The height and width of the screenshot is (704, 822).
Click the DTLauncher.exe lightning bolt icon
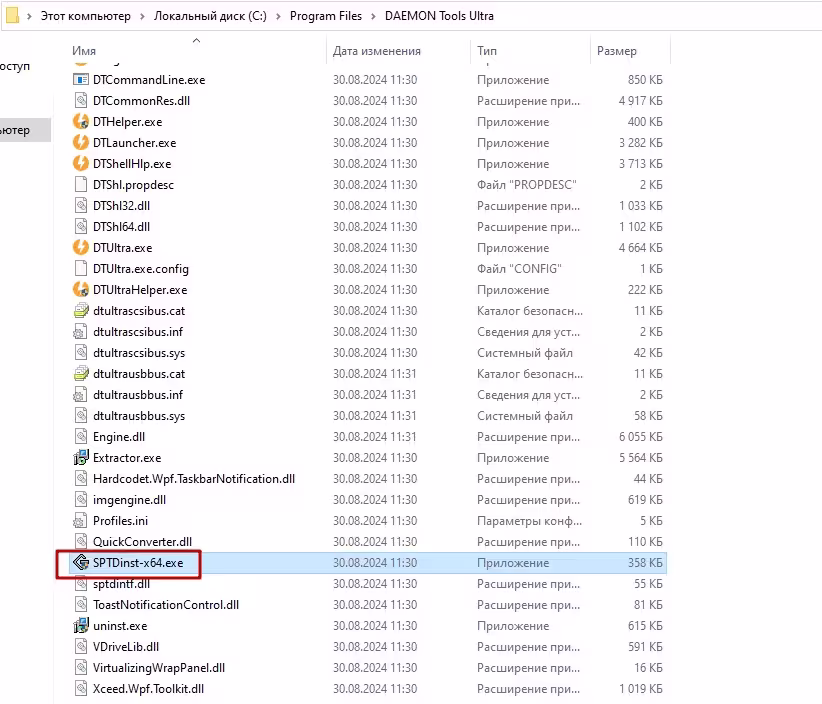click(x=82, y=143)
